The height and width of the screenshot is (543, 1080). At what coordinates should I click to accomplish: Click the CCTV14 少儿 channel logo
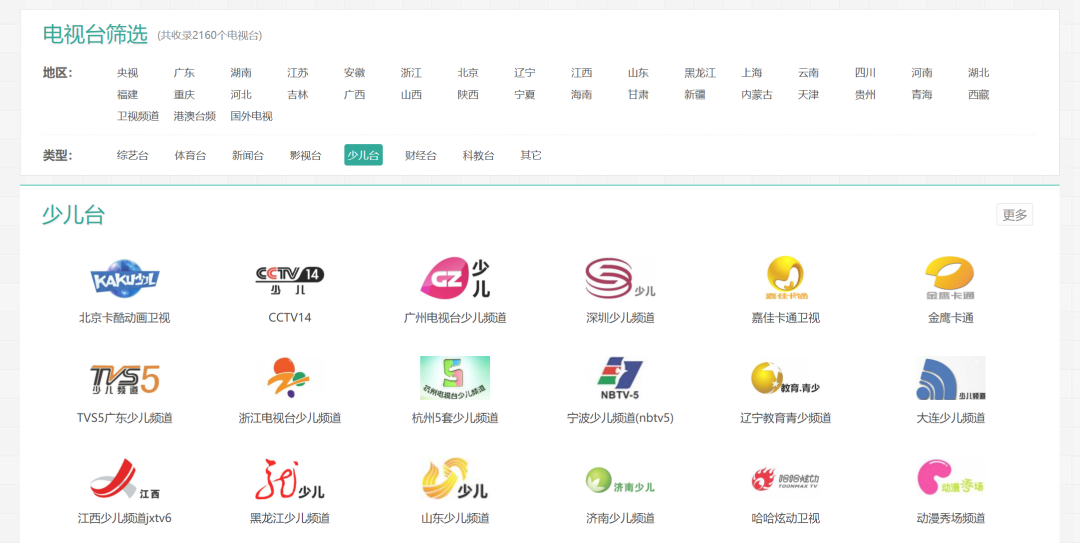(x=290, y=278)
